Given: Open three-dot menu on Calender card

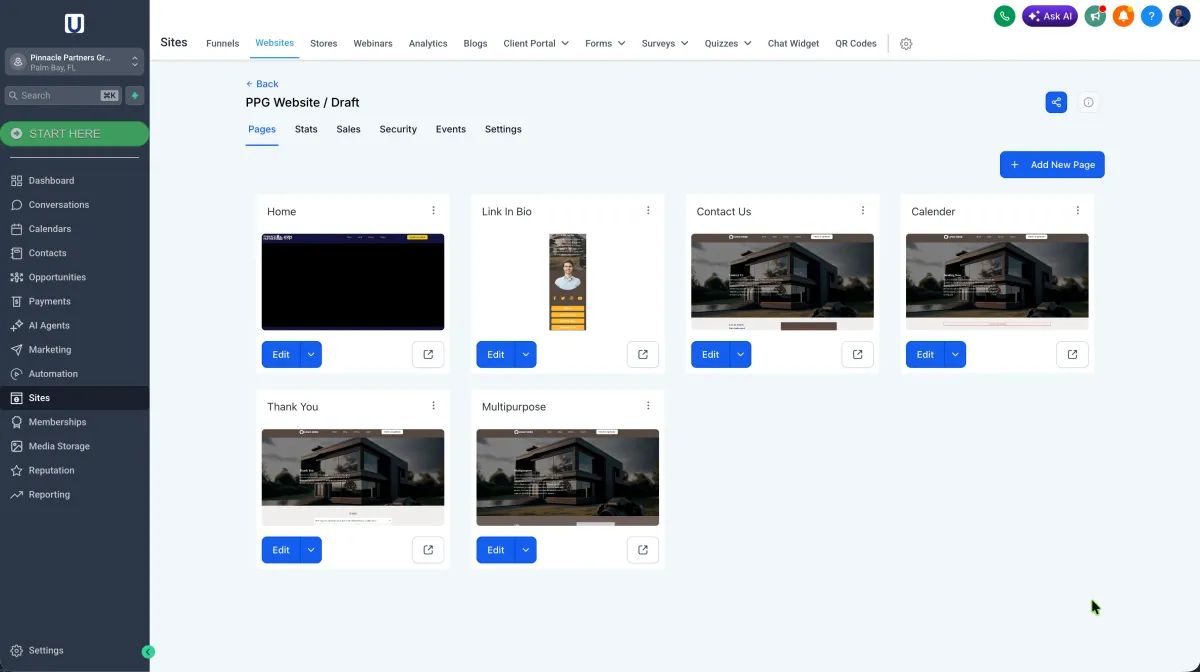Looking at the screenshot, I should point(1077,210).
